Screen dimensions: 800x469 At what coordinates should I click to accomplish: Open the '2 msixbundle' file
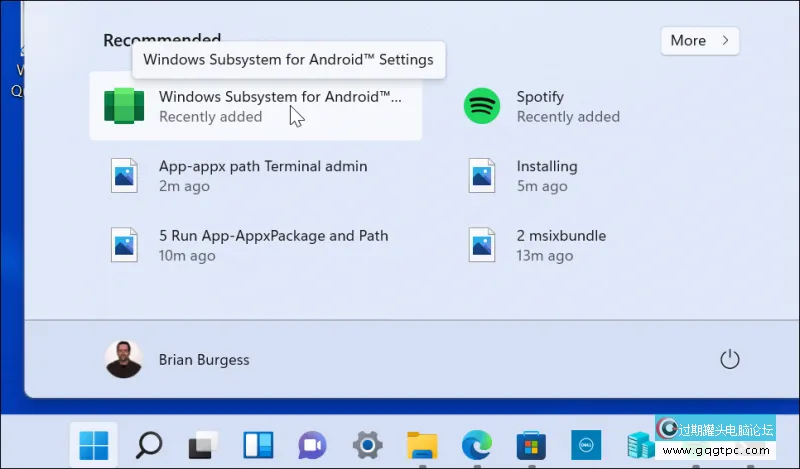point(560,246)
